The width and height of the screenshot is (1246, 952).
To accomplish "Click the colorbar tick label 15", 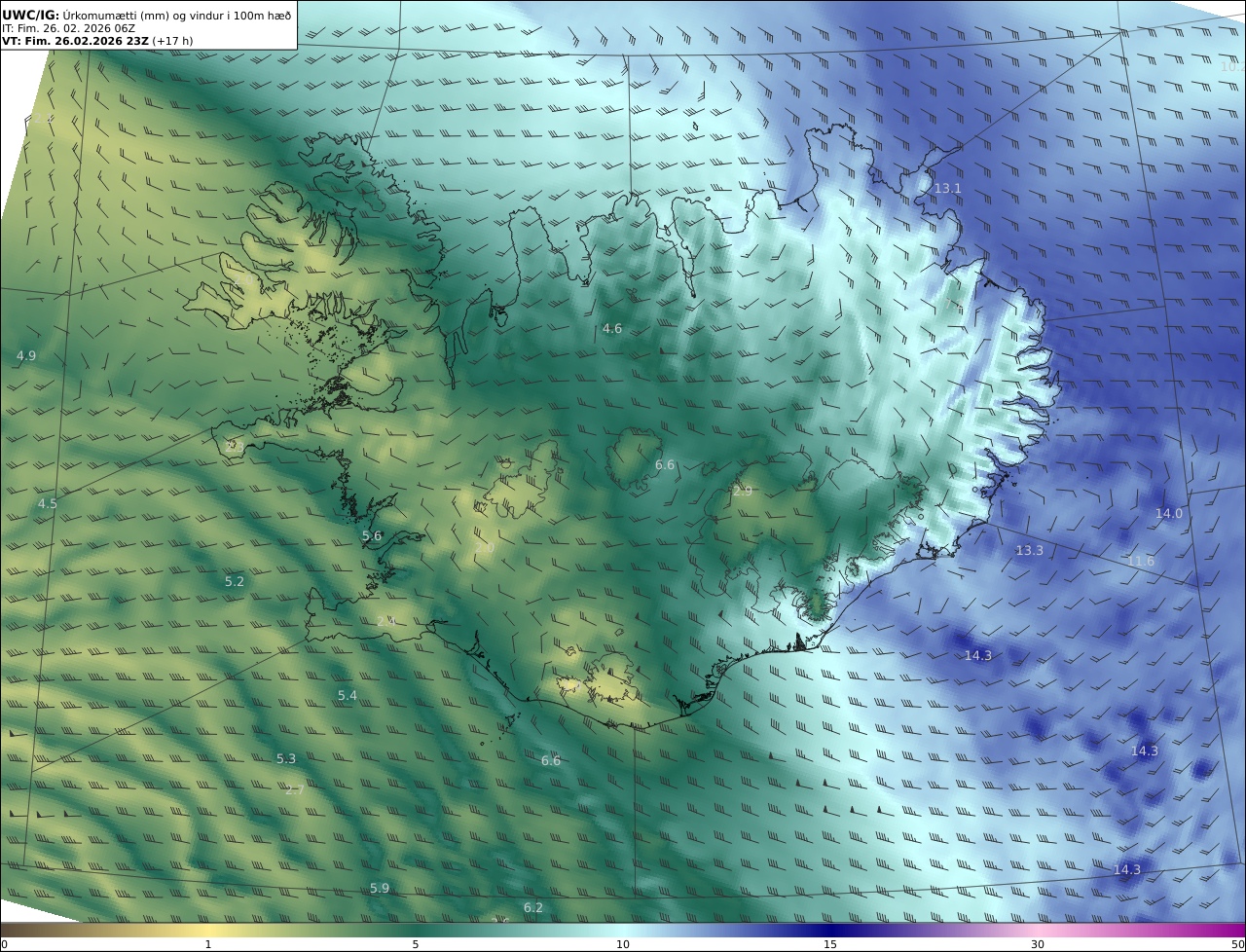I will [830, 944].
